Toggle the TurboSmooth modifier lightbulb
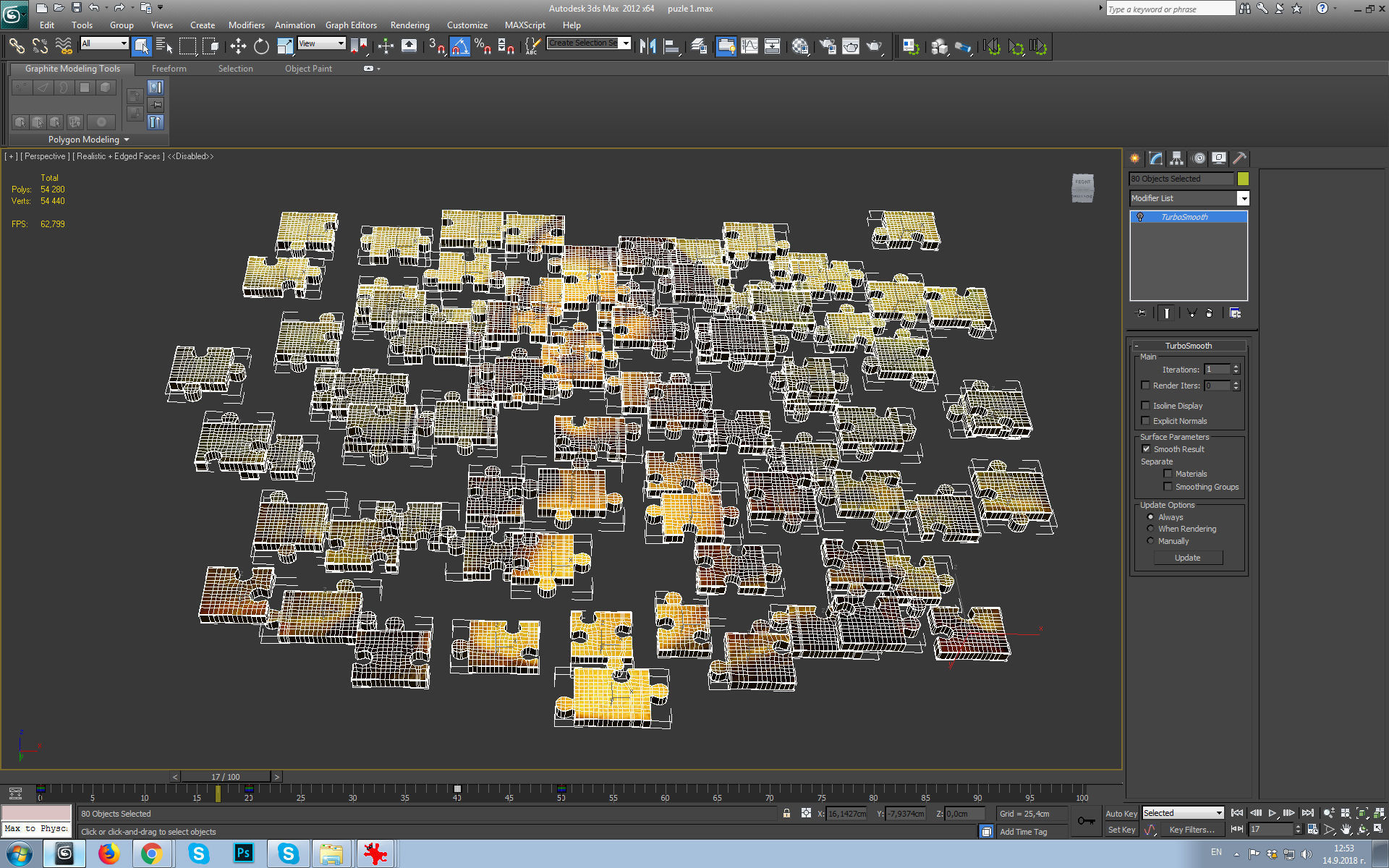This screenshot has width=1389, height=868. point(1140,217)
